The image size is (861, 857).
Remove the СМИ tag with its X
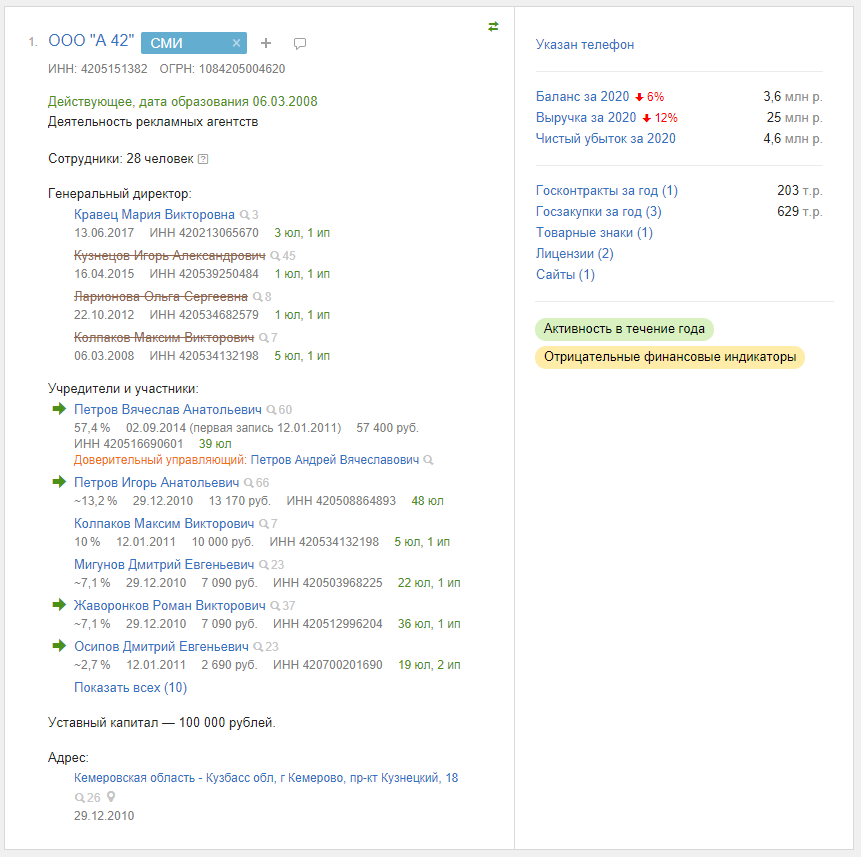[236, 43]
